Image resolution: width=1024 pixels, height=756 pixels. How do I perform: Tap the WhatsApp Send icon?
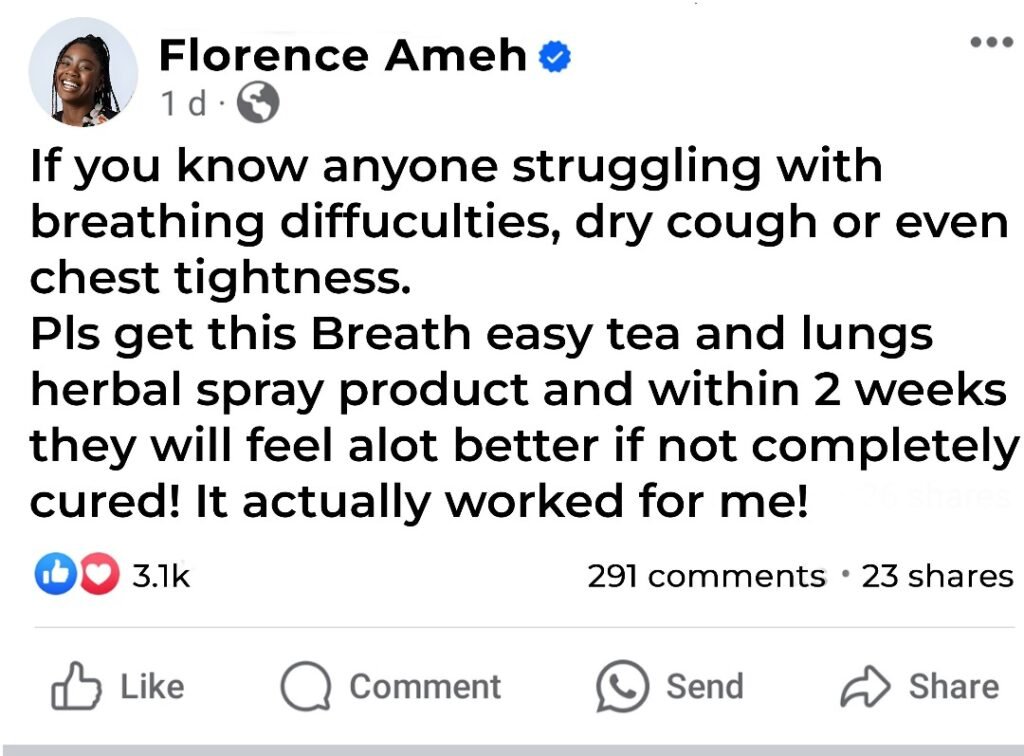[x=622, y=686]
